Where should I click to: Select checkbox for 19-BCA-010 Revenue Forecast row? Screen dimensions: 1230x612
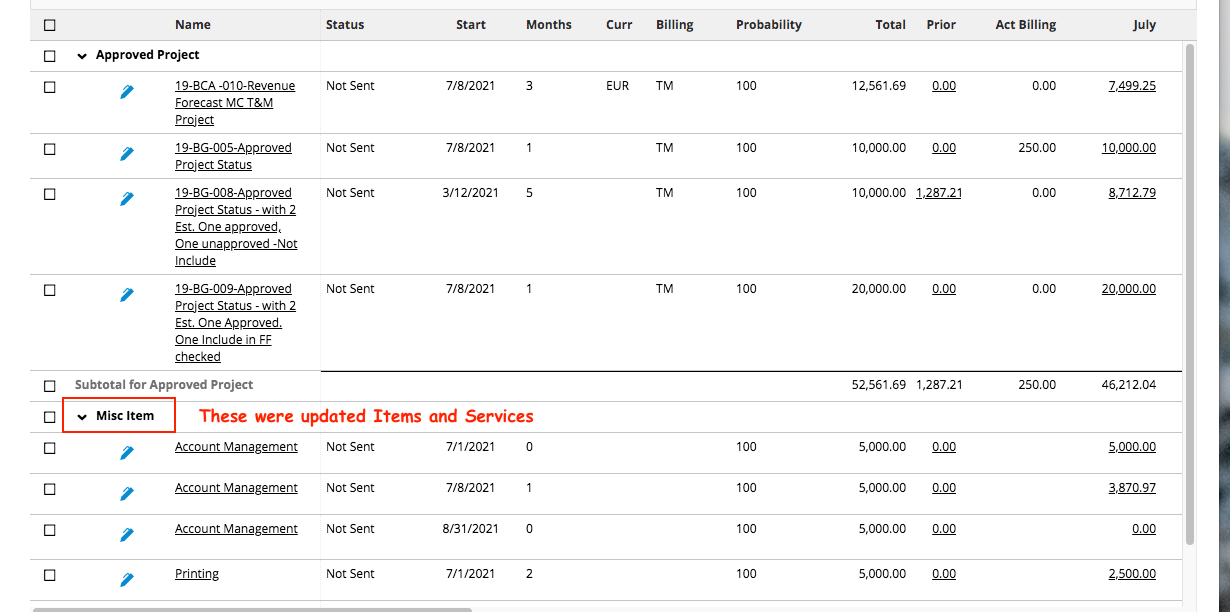point(50,88)
